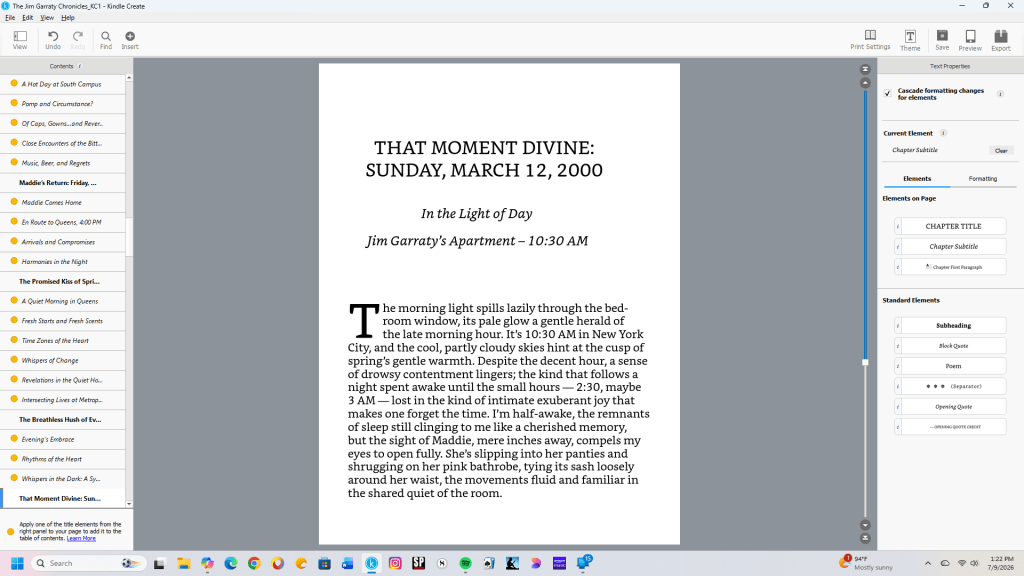Apply the CHAPTER TITLE element
The image size is (1024, 576).
(953, 227)
